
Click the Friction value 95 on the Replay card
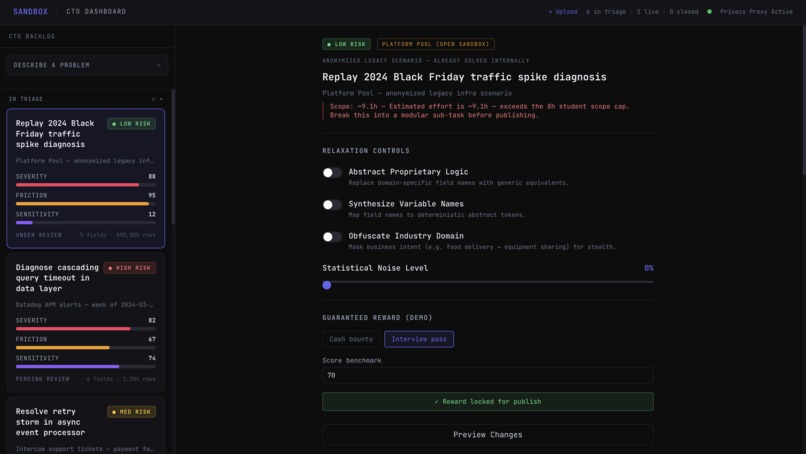tap(152, 195)
